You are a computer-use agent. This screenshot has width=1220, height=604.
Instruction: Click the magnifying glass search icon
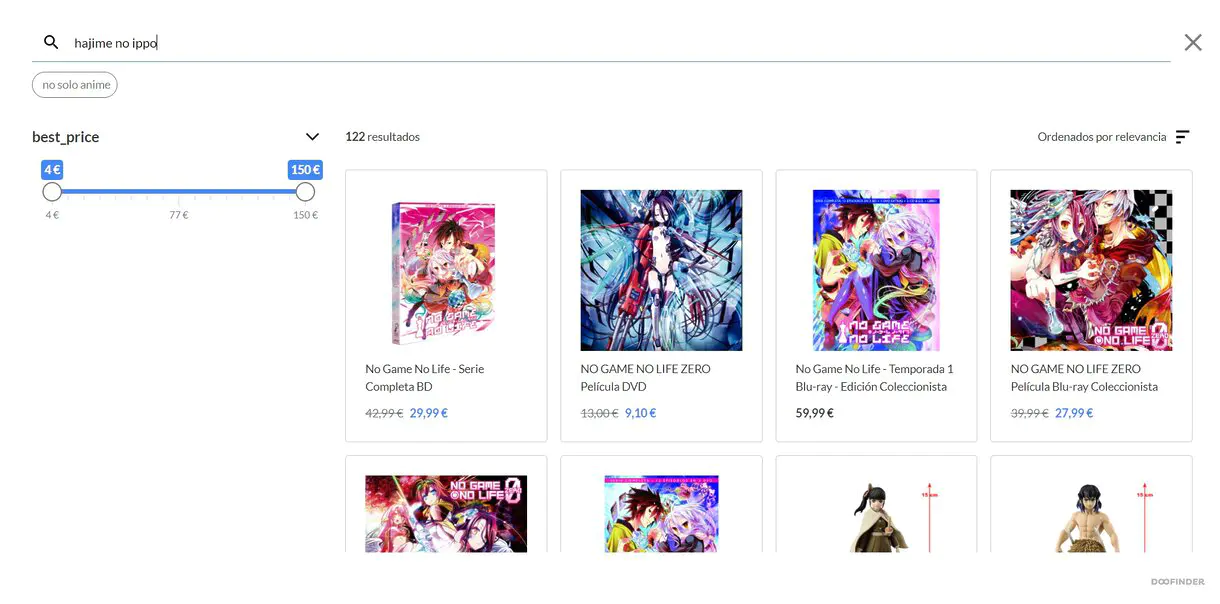pos(51,43)
